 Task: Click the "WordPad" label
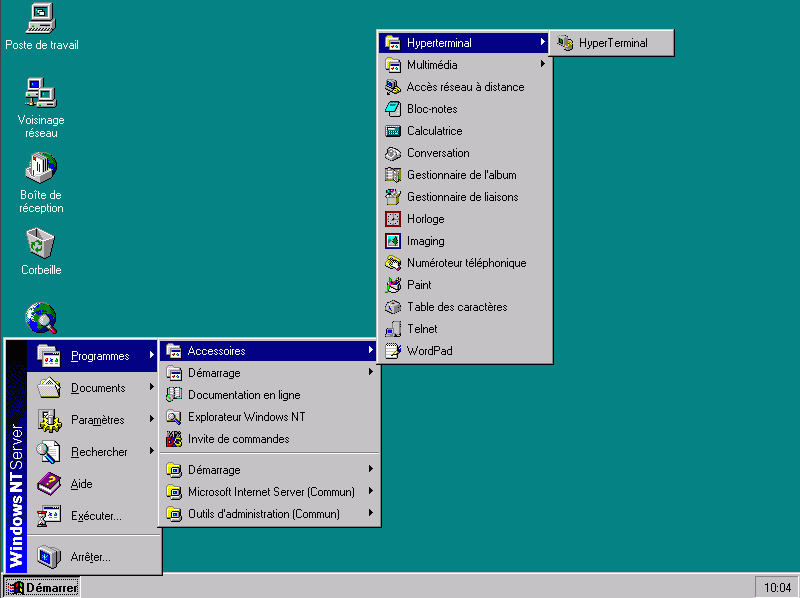click(x=430, y=351)
